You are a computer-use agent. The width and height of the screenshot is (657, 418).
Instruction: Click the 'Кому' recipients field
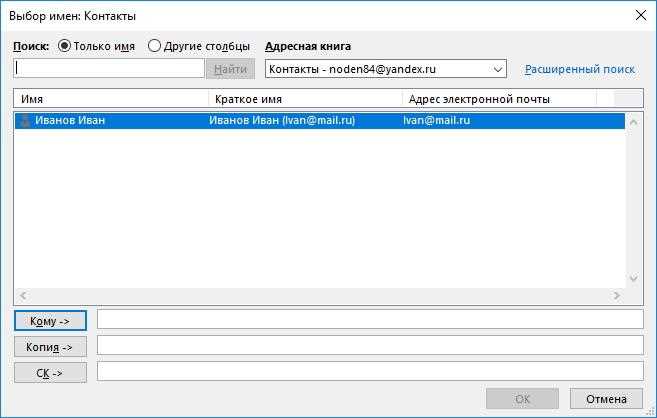tap(370, 319)
